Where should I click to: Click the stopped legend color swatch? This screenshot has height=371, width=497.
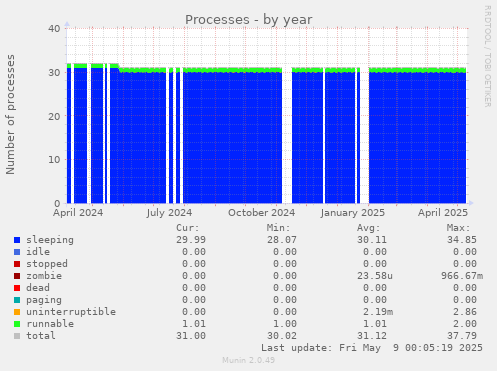(x=17, y=264)
